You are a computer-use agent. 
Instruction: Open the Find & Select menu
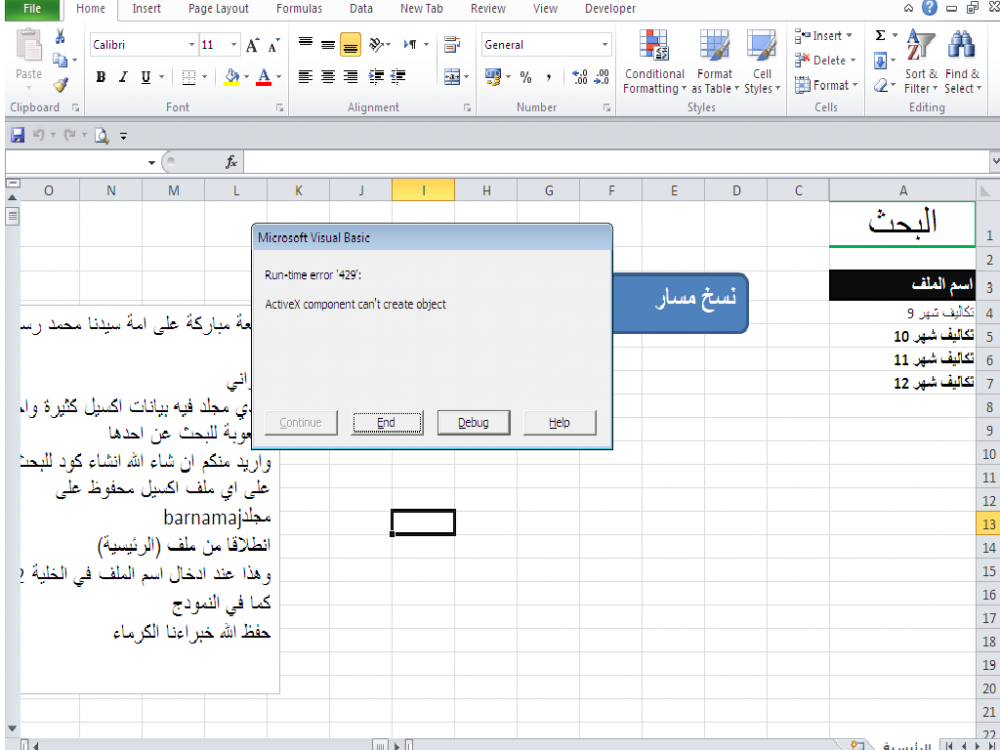click(962, 62)
